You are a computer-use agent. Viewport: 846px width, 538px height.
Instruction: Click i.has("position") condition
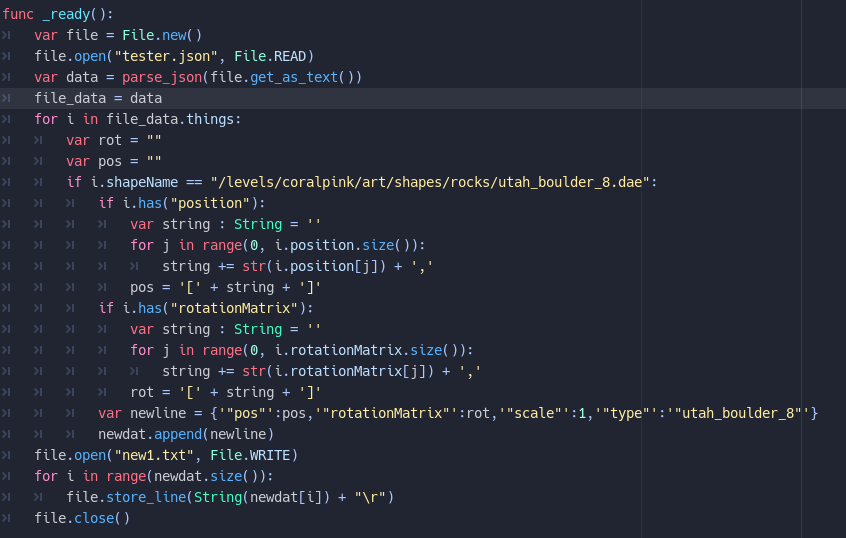tap(190, 203)
